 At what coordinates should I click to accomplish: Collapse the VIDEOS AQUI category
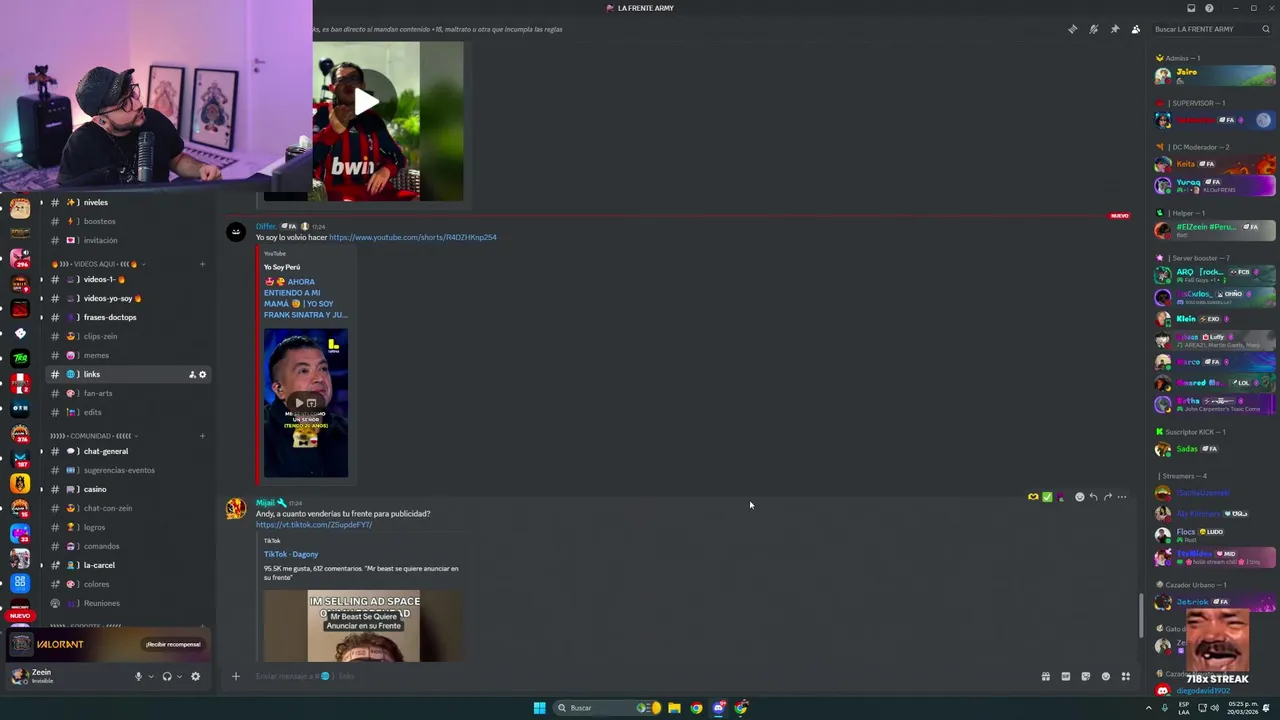pos(97,264)
